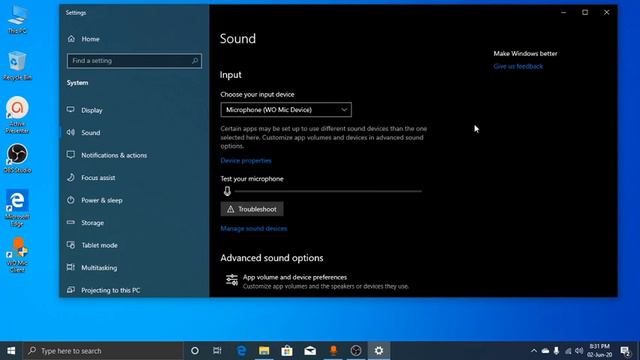This screenshot has height=360, width=640.
Task: Click the microphone tray icon
Action: point(556,351)
